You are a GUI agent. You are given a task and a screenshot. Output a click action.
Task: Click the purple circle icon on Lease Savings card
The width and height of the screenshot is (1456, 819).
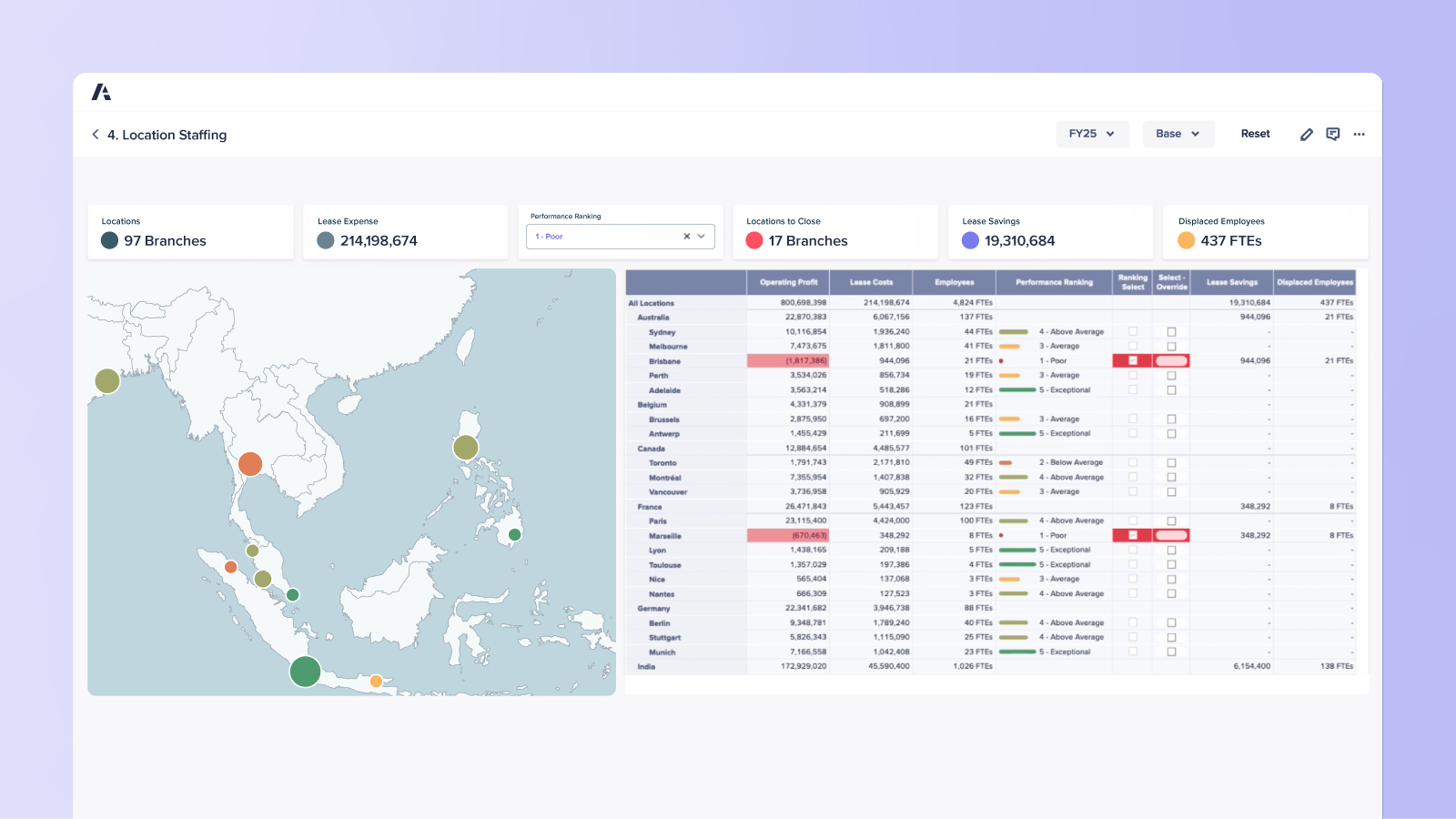tap(969, 240)
